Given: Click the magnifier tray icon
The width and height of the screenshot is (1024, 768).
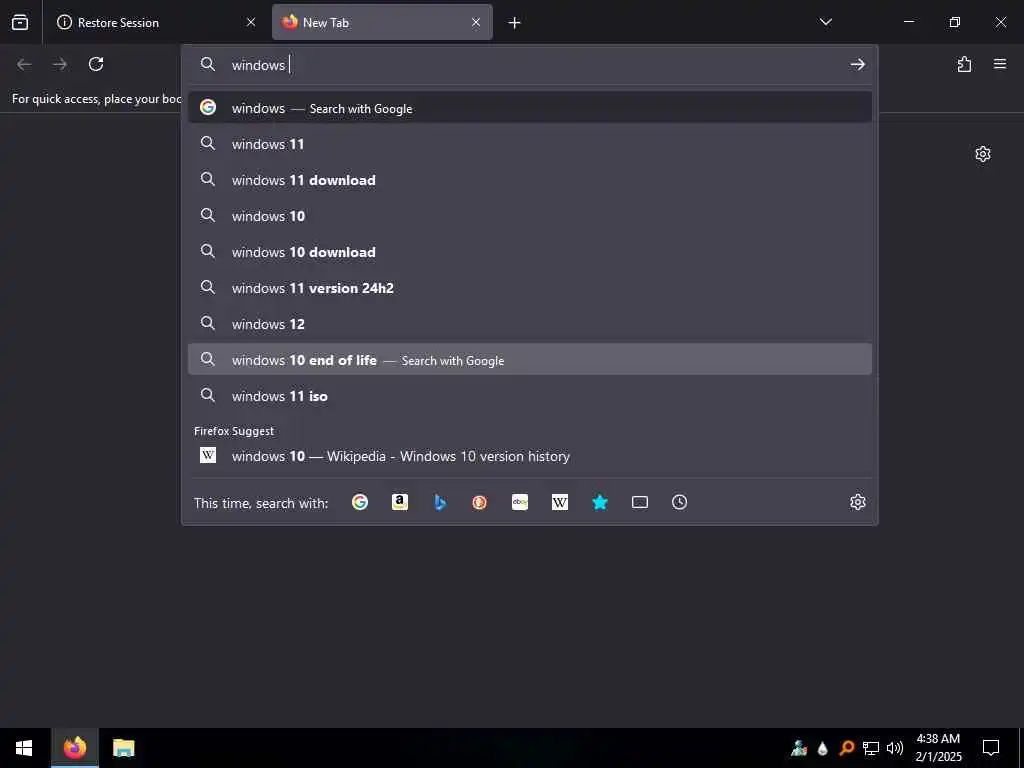Looking at the screenshot, I should (x=847, y=748).
